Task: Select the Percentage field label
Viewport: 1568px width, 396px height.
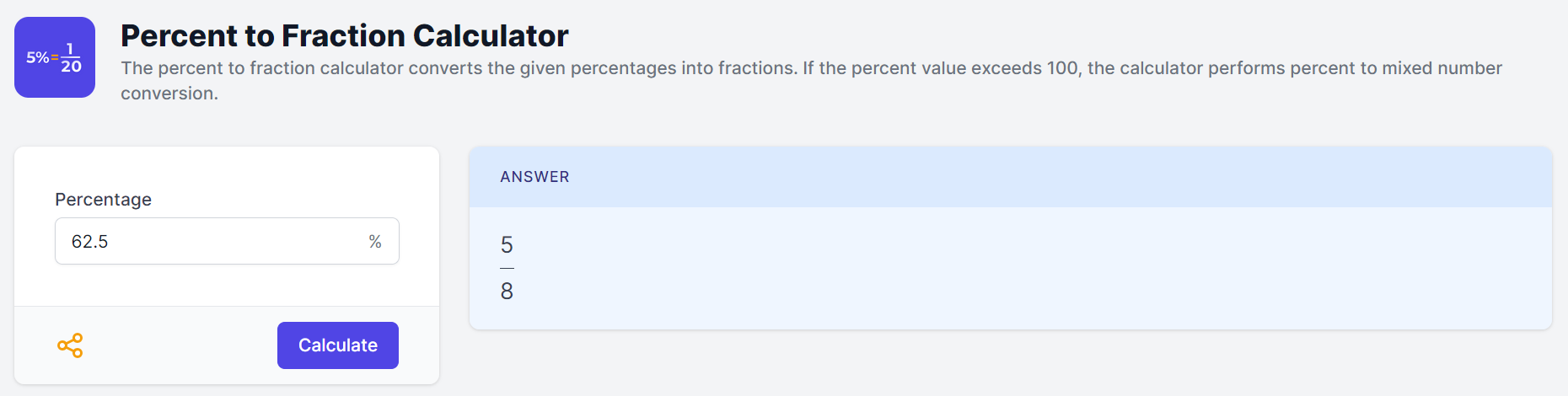Action: tap(104, 200)
